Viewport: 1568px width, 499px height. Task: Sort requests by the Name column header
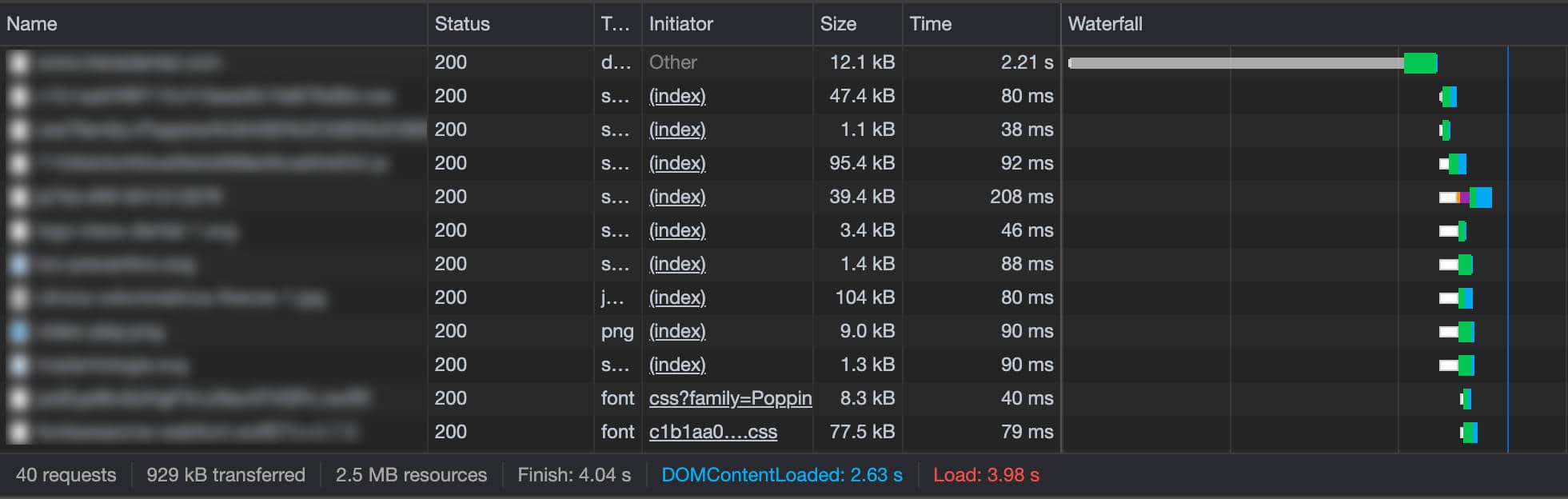tap(32, 24)
